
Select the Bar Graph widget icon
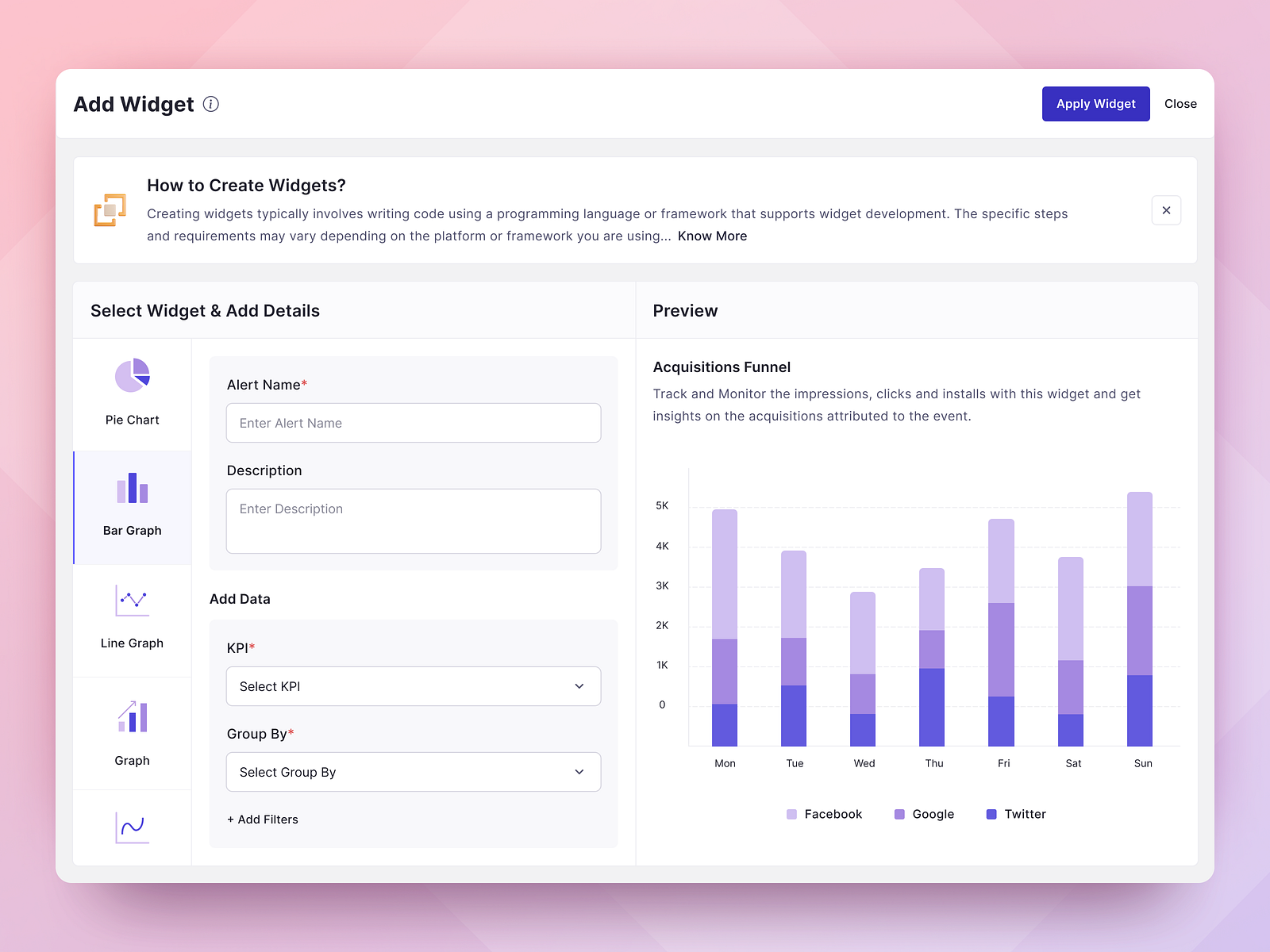click(132, 487)
